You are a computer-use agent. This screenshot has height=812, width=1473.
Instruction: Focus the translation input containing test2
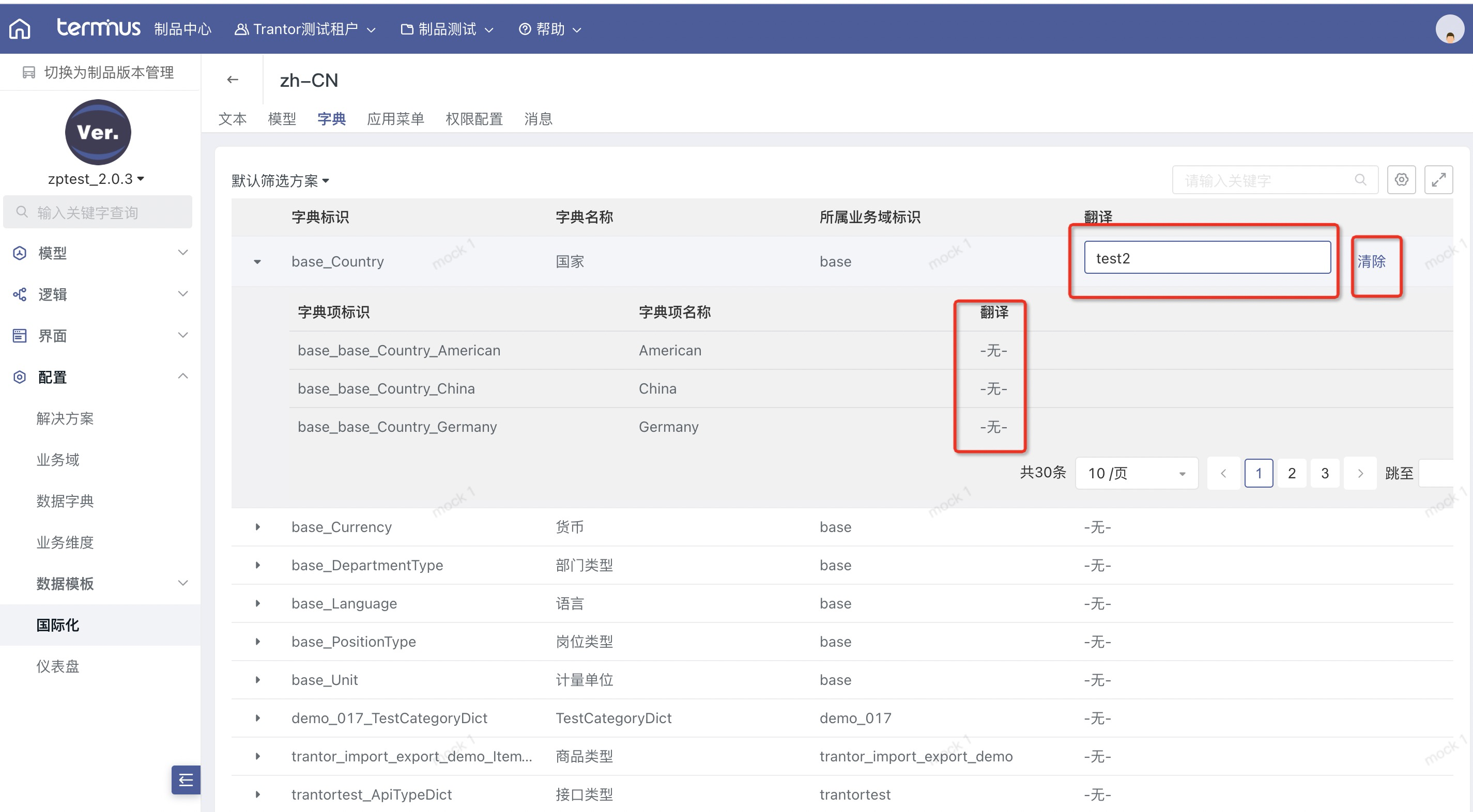[1207, 258]
